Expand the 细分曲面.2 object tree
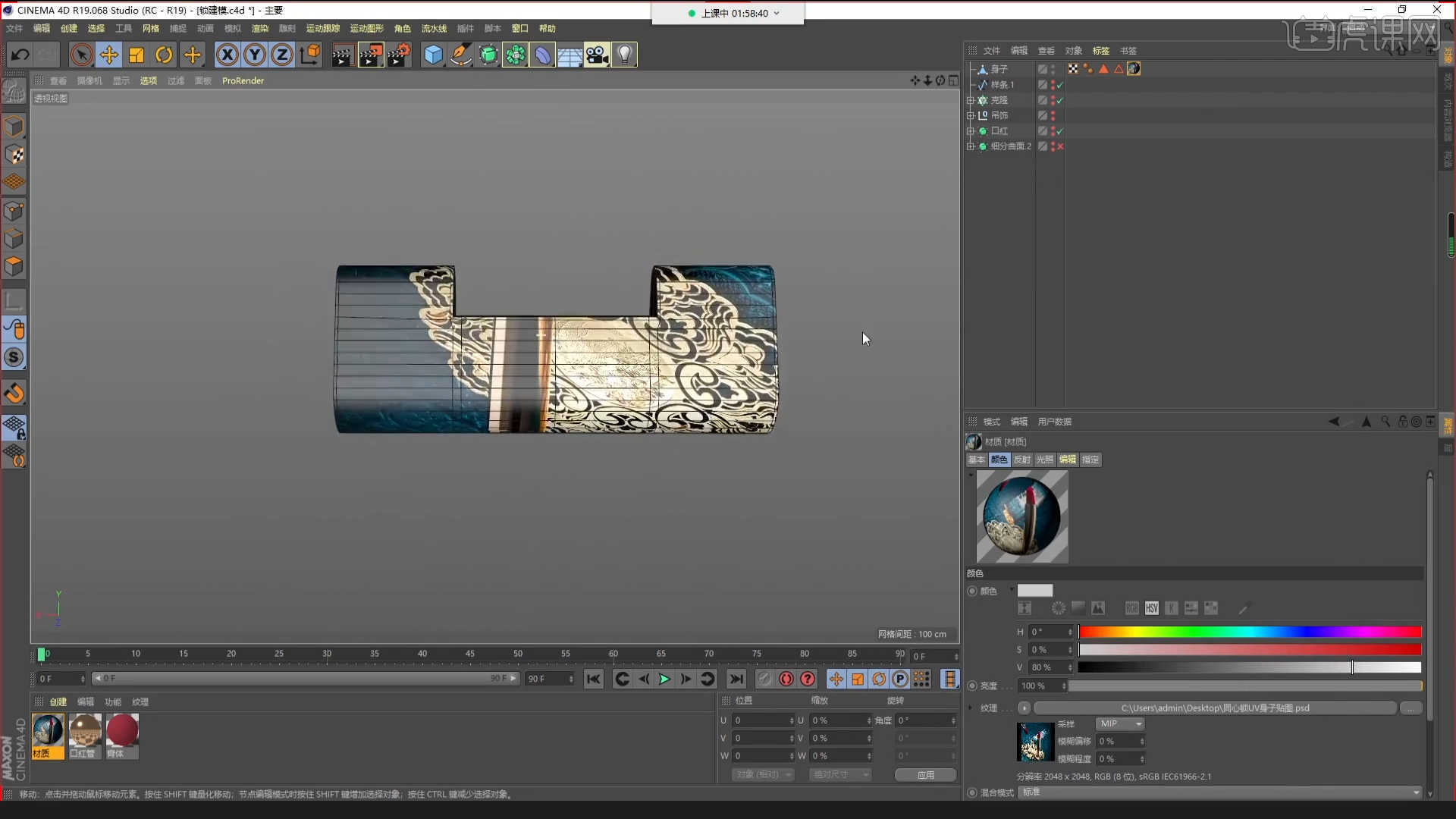The image size is (1456, 819). (970, 146)
